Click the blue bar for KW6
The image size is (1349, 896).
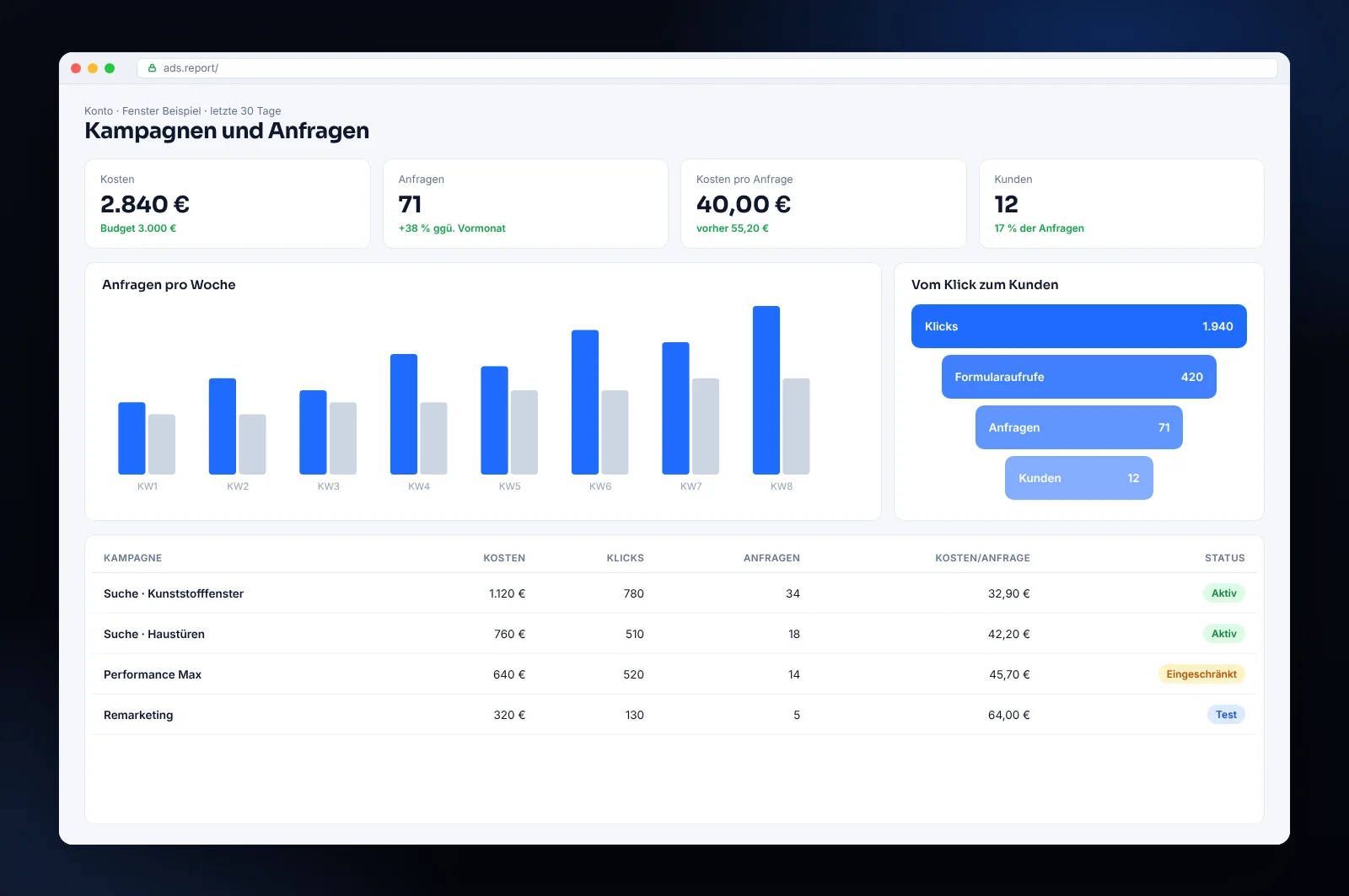point(585,402)
